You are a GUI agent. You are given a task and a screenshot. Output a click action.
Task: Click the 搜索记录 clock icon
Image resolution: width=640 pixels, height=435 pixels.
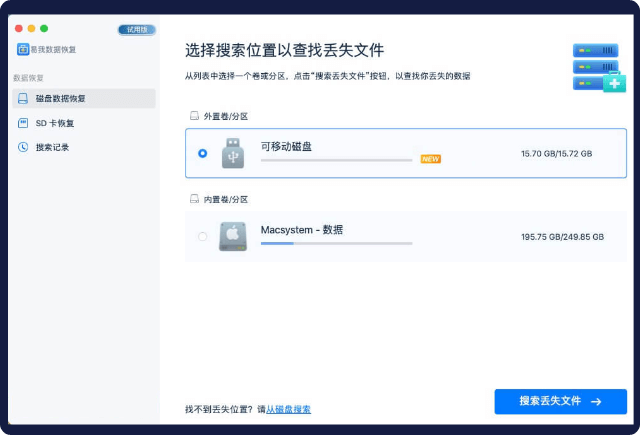pos(23,147)
